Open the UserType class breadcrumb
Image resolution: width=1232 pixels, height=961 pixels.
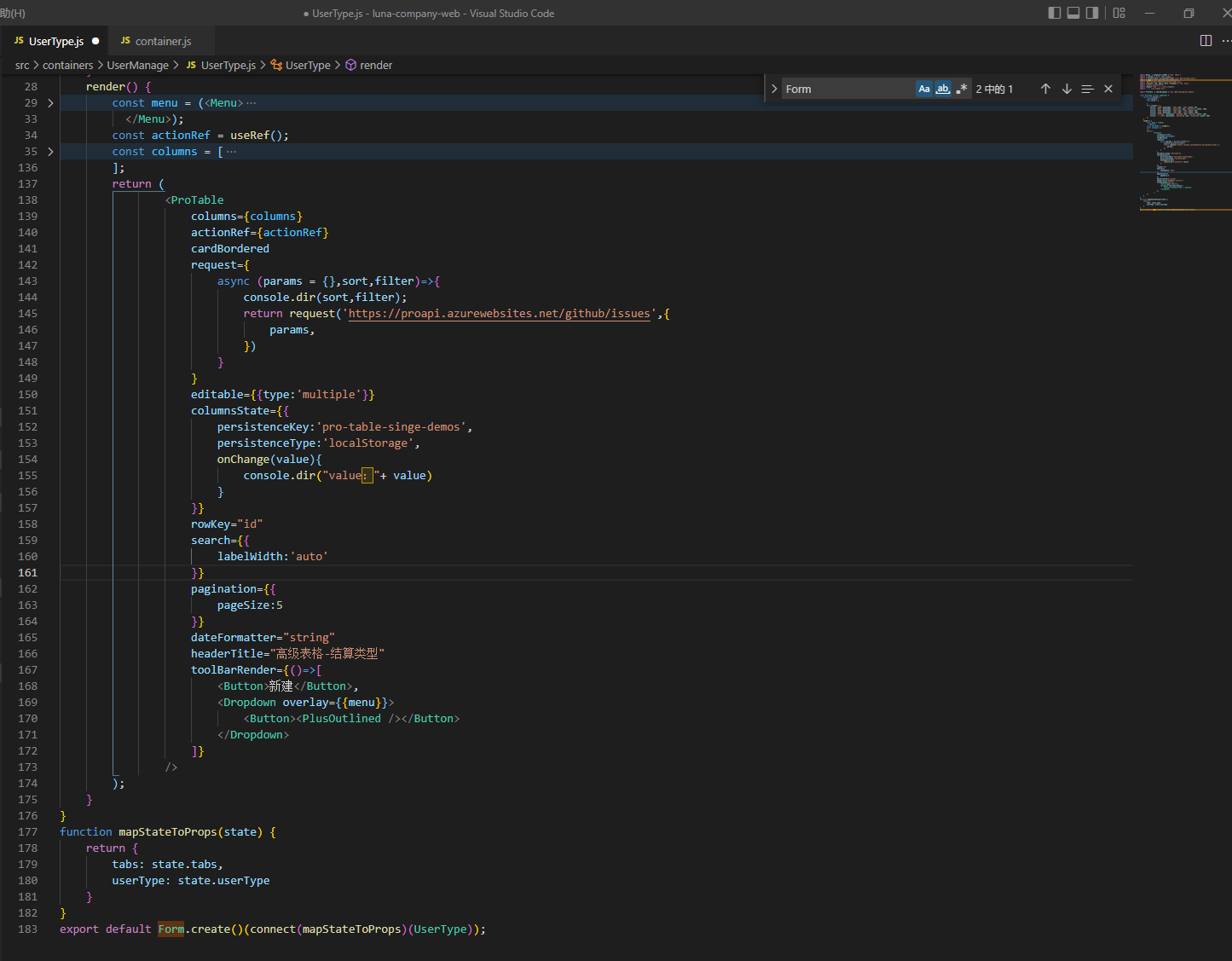coord(301,65)
